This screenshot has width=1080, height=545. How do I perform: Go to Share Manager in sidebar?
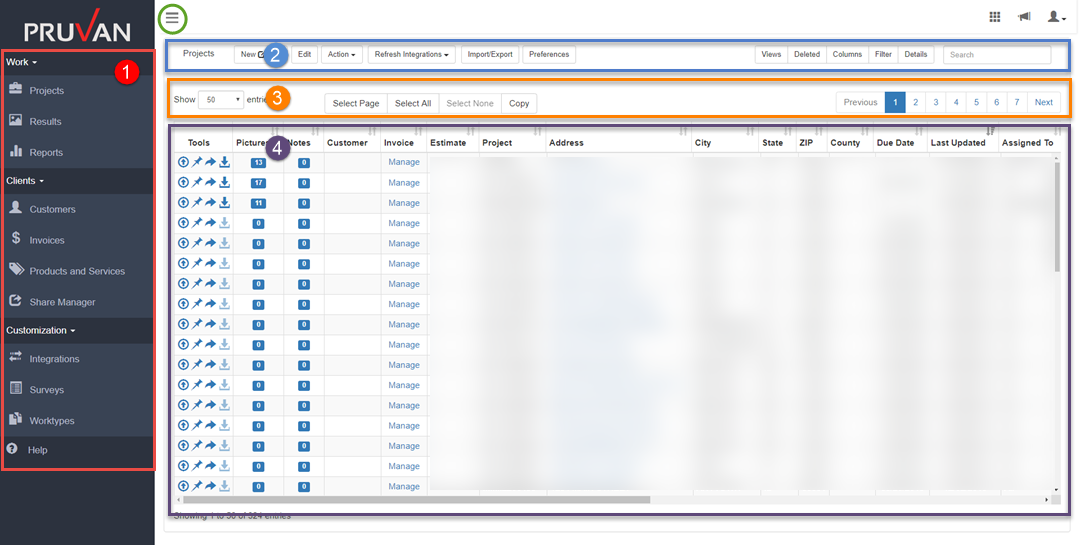pyautogui.click(x=62, y=302)
